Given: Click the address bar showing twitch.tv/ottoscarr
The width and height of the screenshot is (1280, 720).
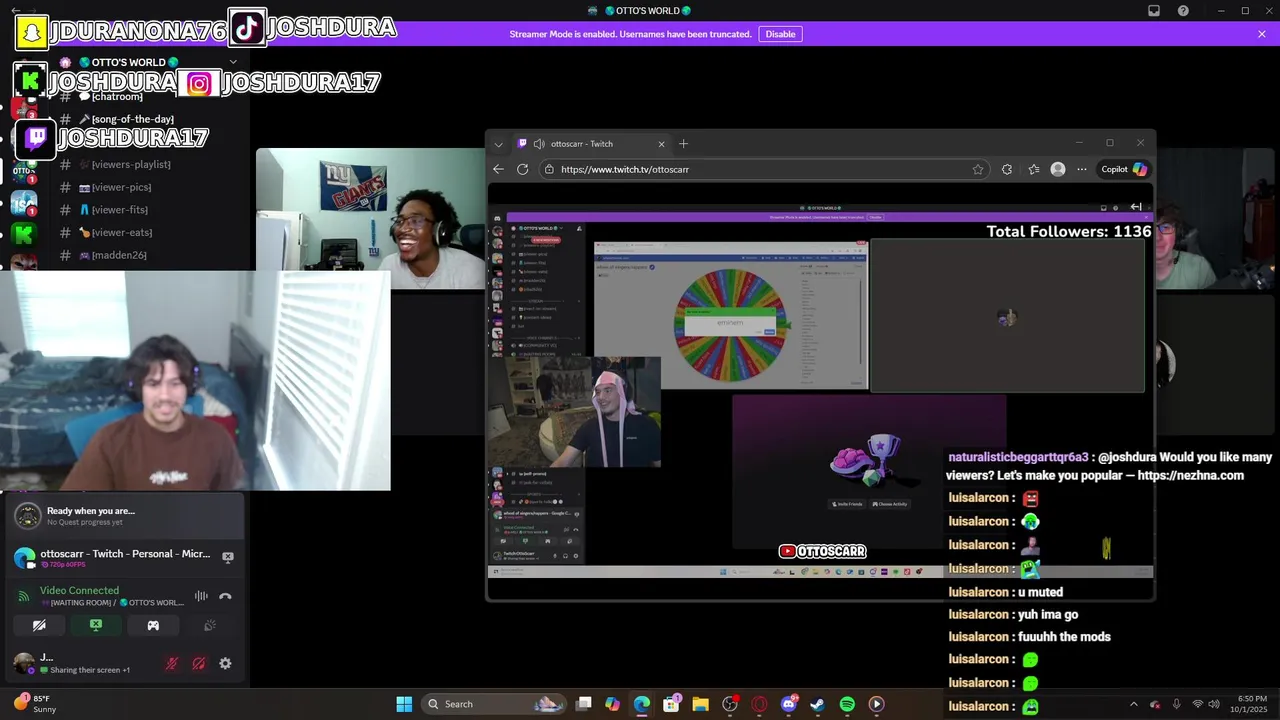Looking at the screenshot, I should coord(765,169).
